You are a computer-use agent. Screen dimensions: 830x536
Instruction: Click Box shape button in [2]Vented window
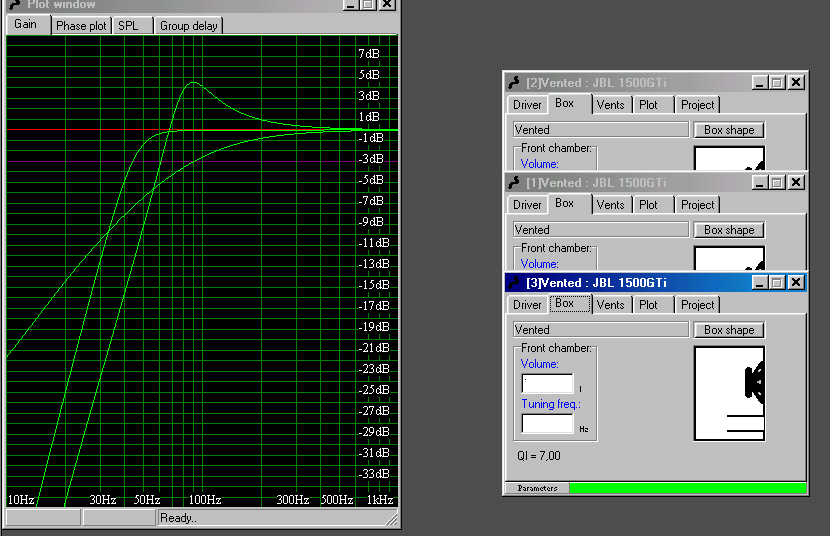pyautogui.click(x=729, y=130)
